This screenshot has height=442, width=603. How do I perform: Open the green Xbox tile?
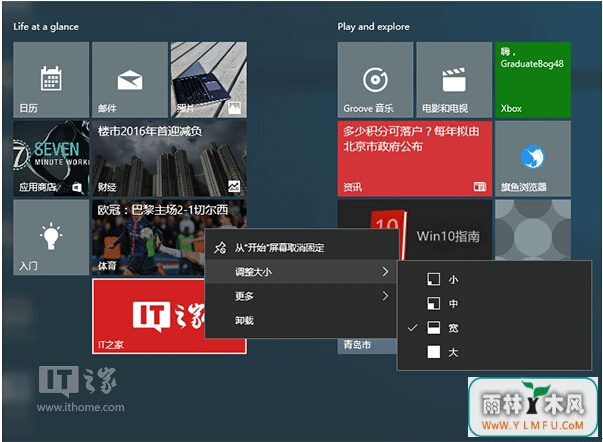point(533,80)
